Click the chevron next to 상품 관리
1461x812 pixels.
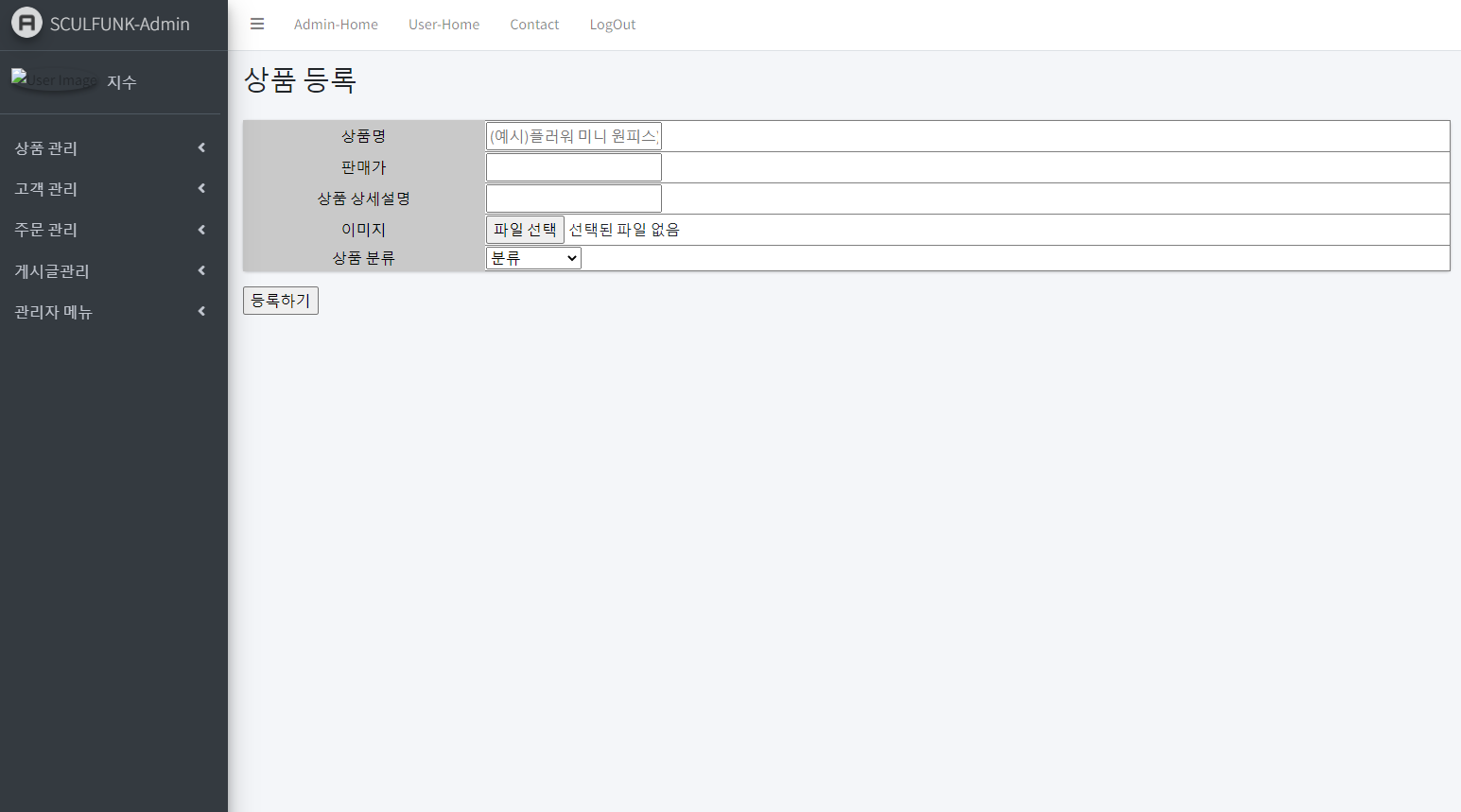click(x=201, y=147)
